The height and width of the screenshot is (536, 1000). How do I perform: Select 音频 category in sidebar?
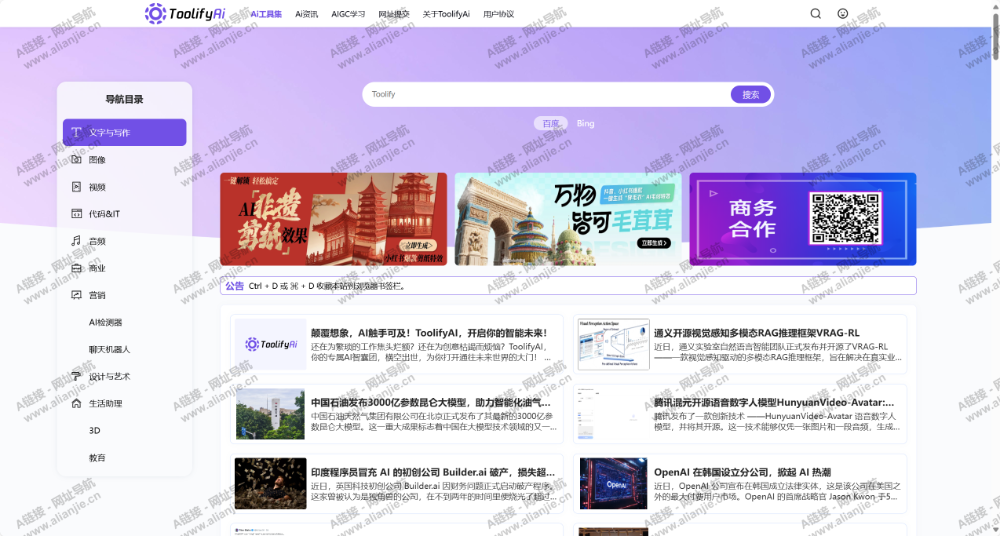[124, 241]
